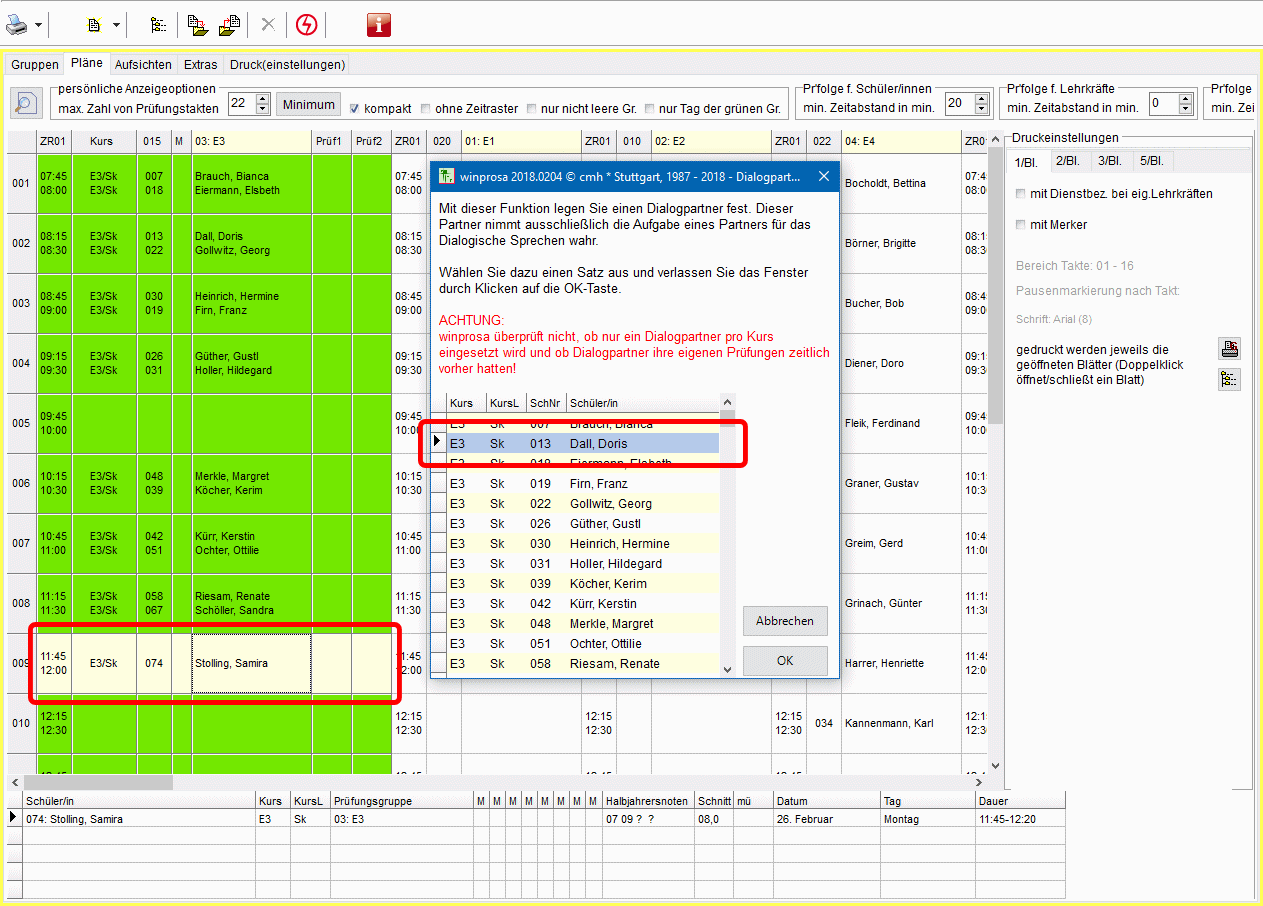Click the red lightning bolt icon
Screen dimensions: 1263x906
(x=306, y=25)
